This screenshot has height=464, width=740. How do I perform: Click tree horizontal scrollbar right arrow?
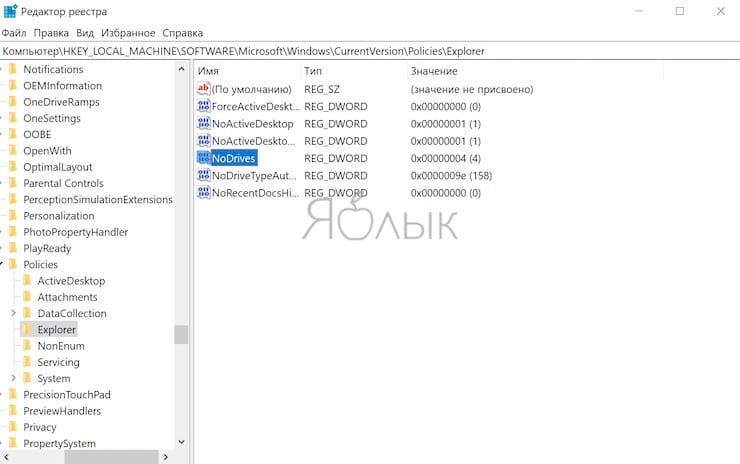pyautogui.click(x=166, y=457)
